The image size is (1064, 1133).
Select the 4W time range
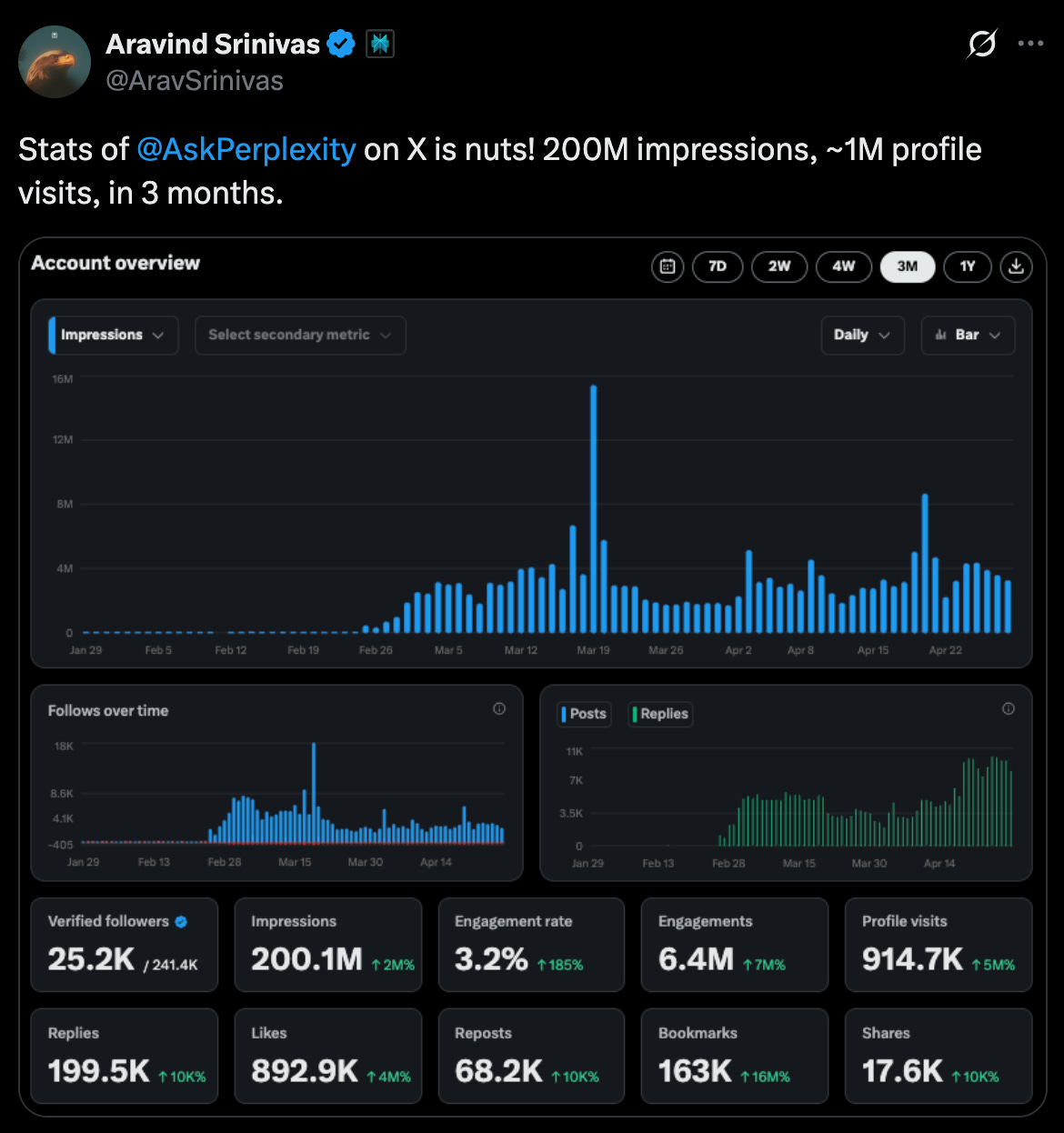844,266
